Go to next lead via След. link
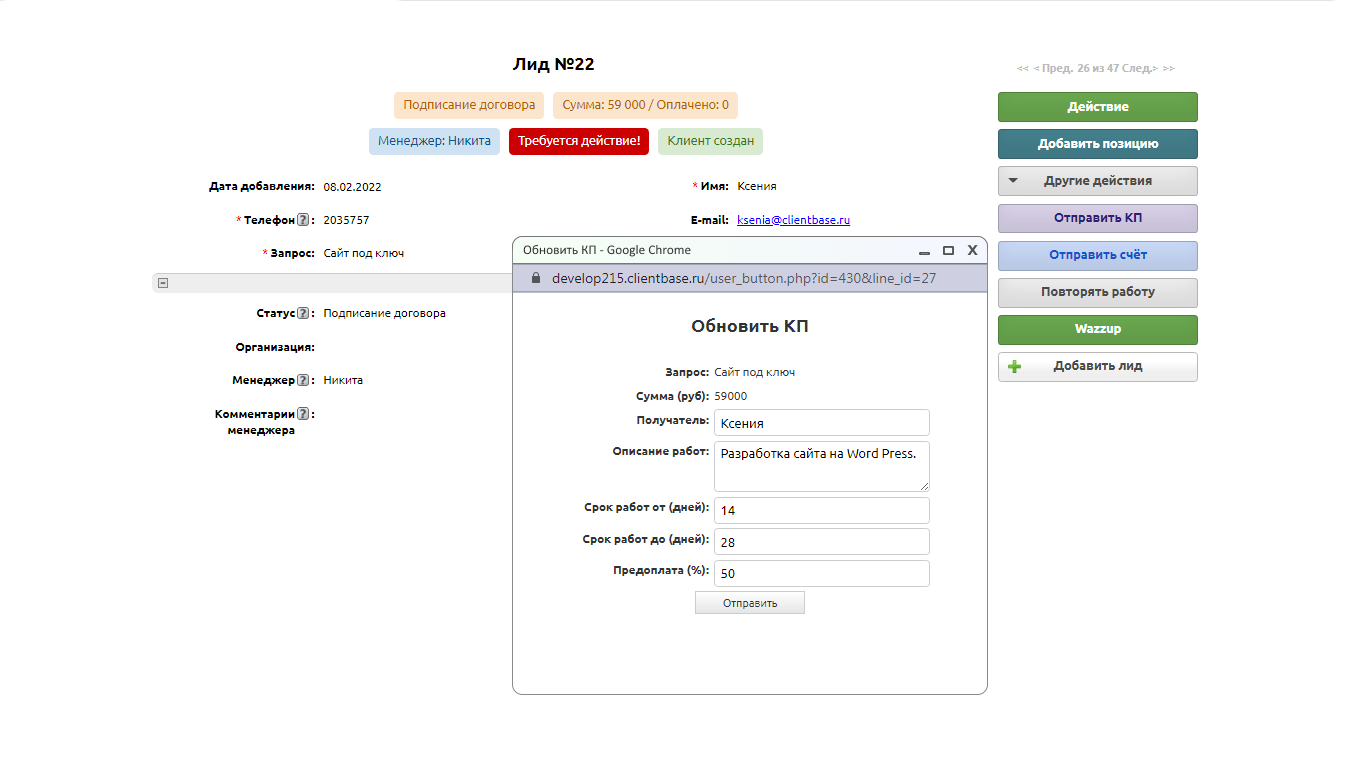1366x768 pixels. point(1140,68)
